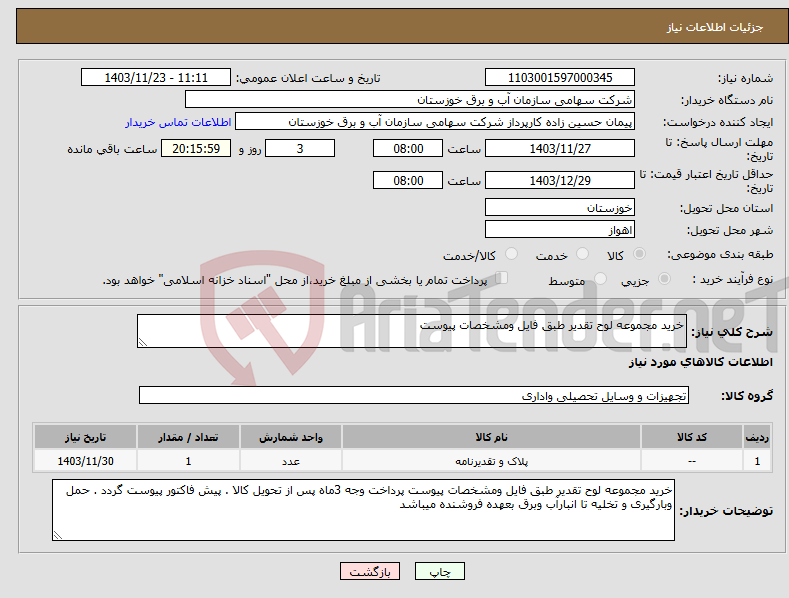Viewport: 789px width, 598px height.
Task: Click the تعداد / مقدار column header
Action: click(x=188, y=437)
